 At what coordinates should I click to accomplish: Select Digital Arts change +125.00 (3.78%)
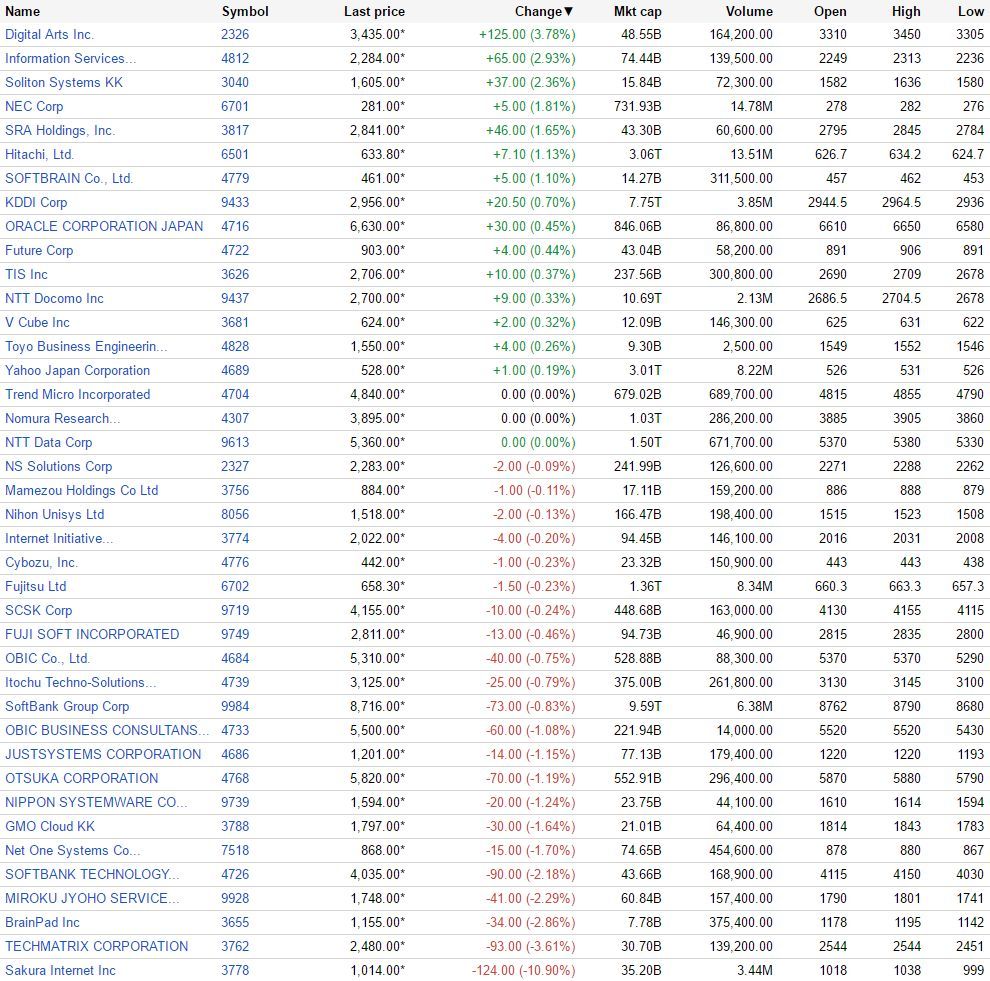pyautogui.click(x=527, y=34)
